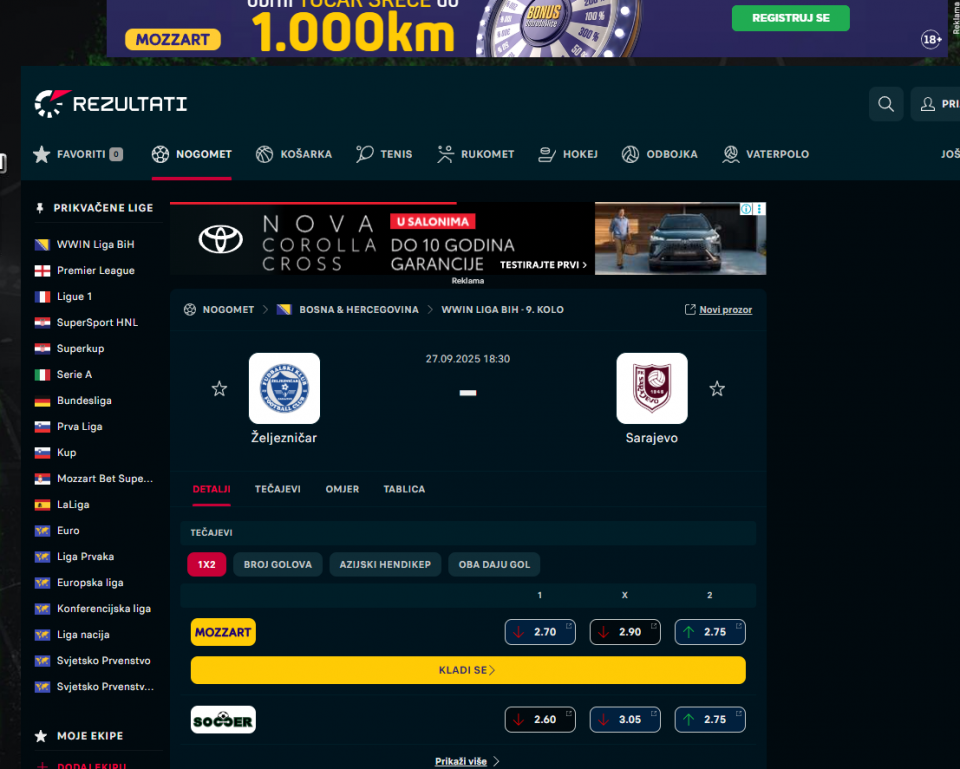The height and width of the screenshot is (769, 960).
Task: Open AdChoices info icon on Toyota ad
Action: click(x=746, y=209)
